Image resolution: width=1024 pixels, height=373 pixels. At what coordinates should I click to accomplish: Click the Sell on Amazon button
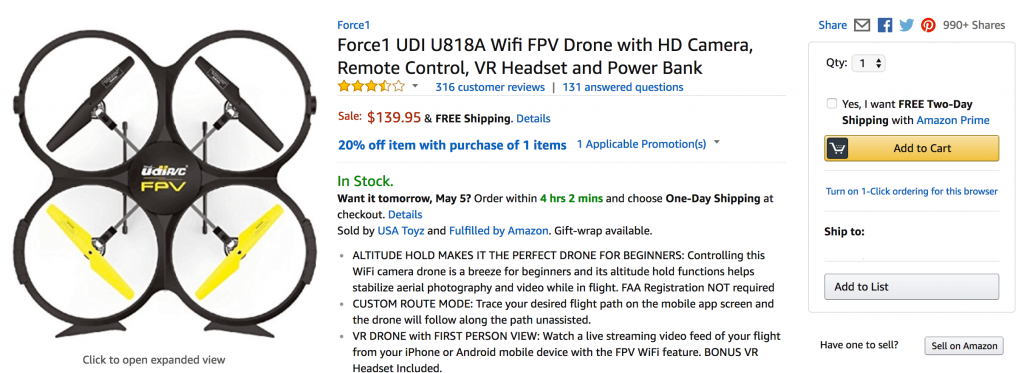pos(964,346)
